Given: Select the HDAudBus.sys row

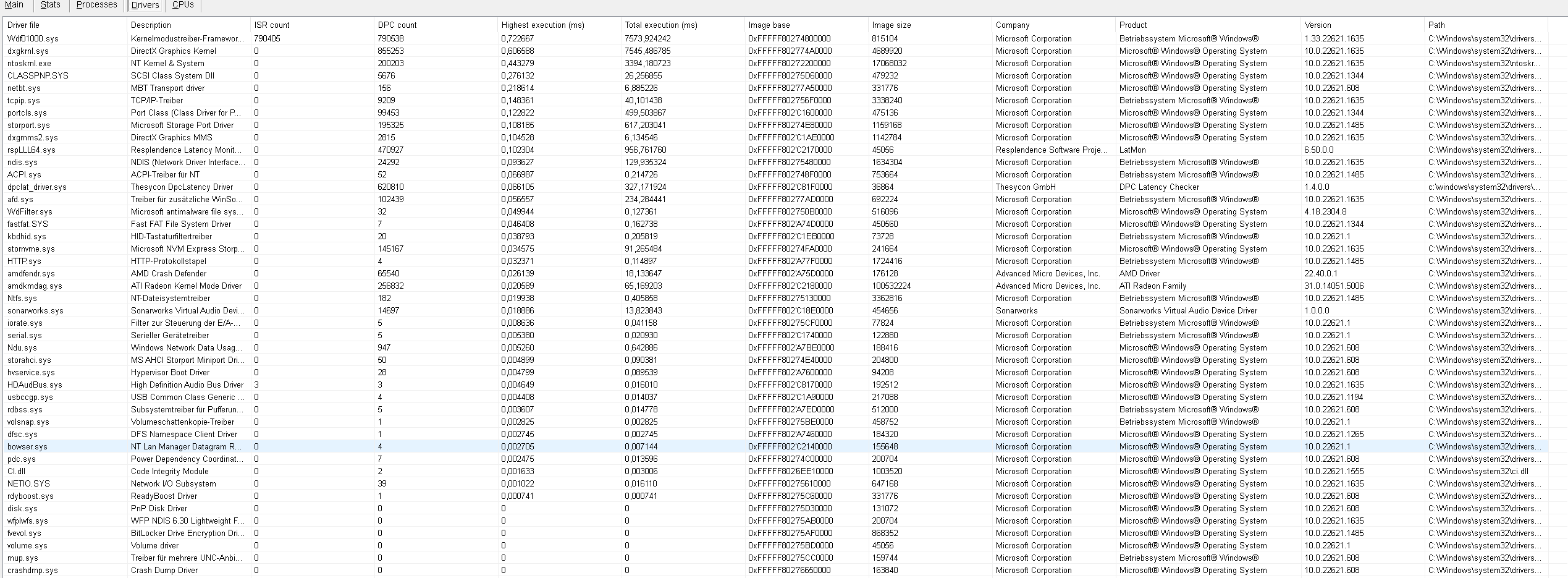Looking at the screenshot, I should point(775,385).
